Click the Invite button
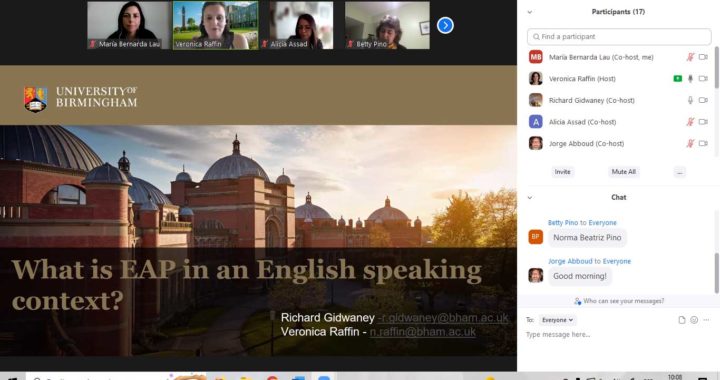Image resolution: width=720 pixels, height=380 pixels. point(562,172)
